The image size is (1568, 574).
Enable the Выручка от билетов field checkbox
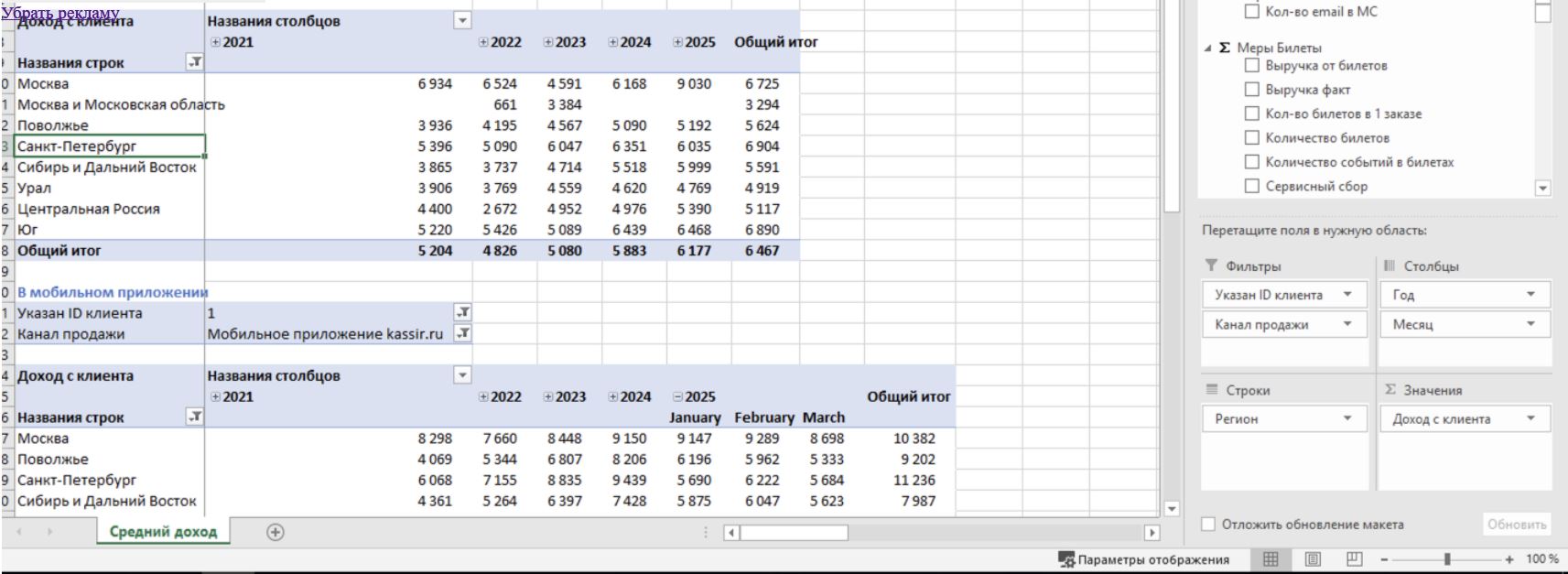pyautogui.click(x=1252, y=66)
